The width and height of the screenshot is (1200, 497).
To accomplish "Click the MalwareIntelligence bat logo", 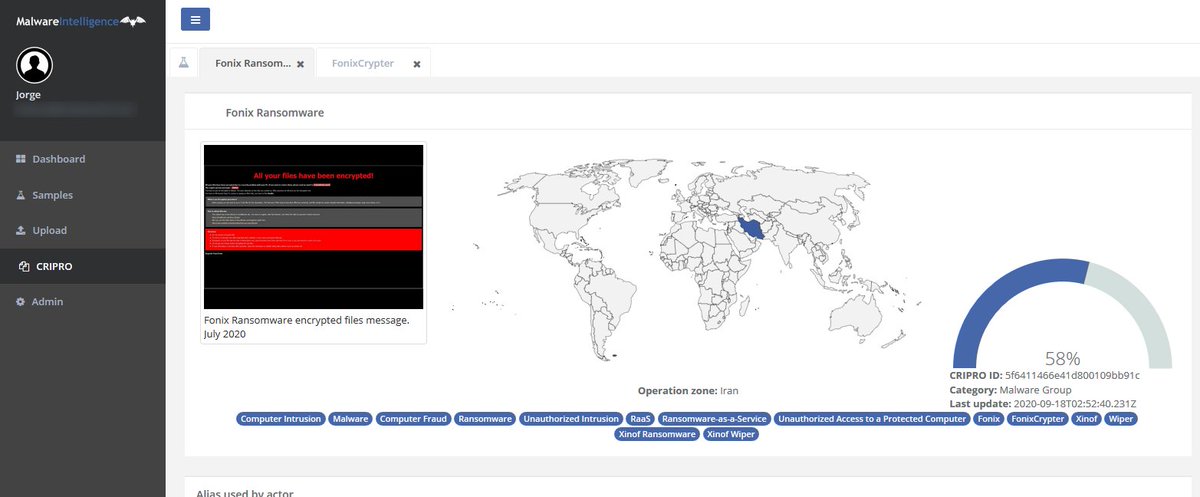I will pos(81,20).
